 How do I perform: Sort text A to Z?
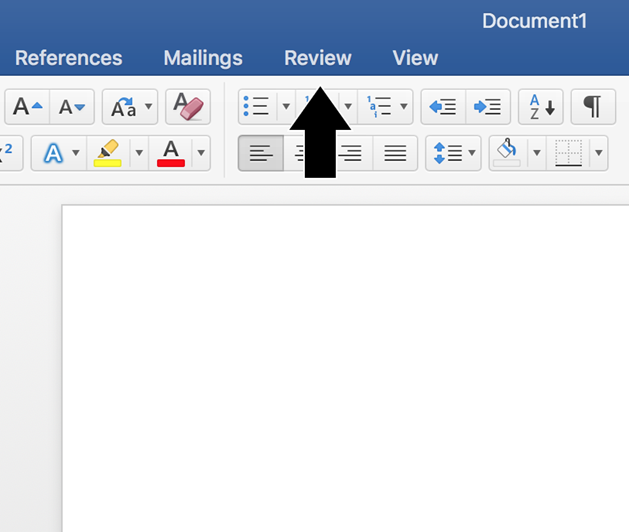coord(541,107)
